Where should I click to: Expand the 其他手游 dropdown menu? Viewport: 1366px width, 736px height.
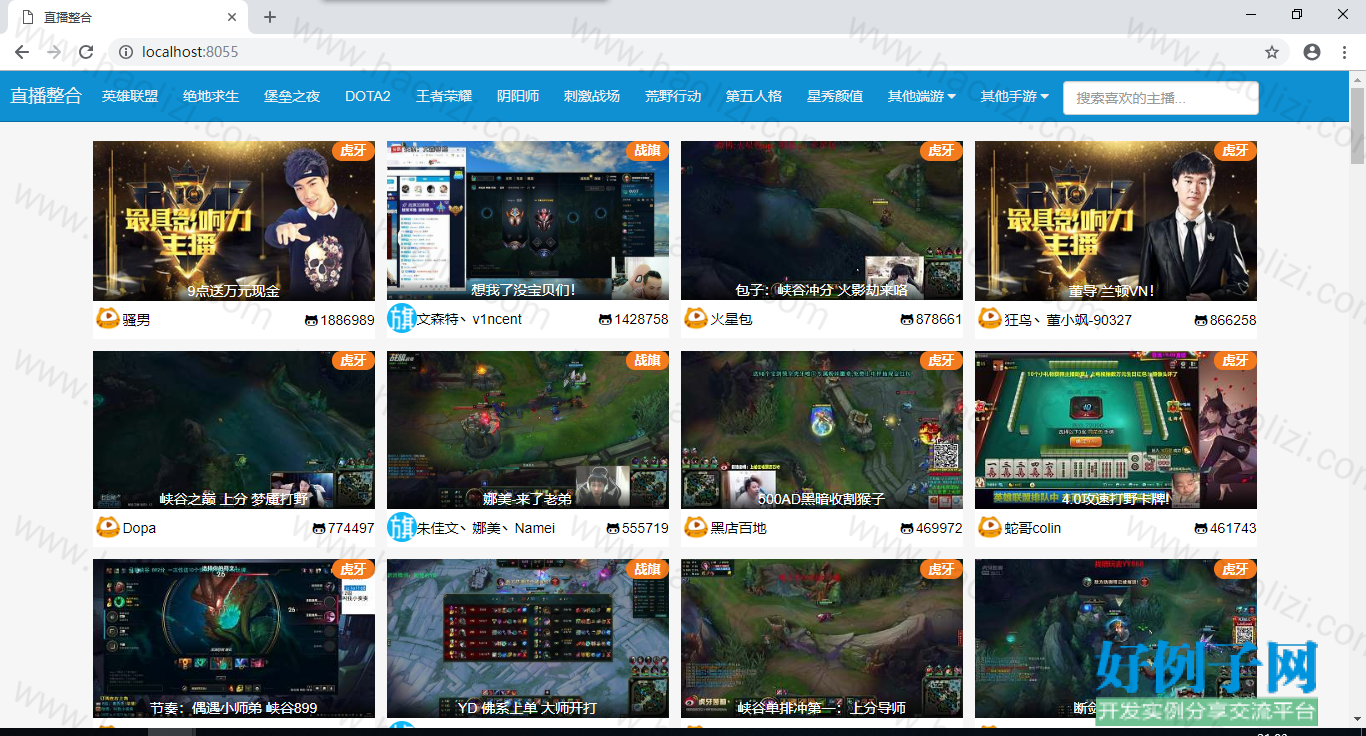coord(1014,96)
